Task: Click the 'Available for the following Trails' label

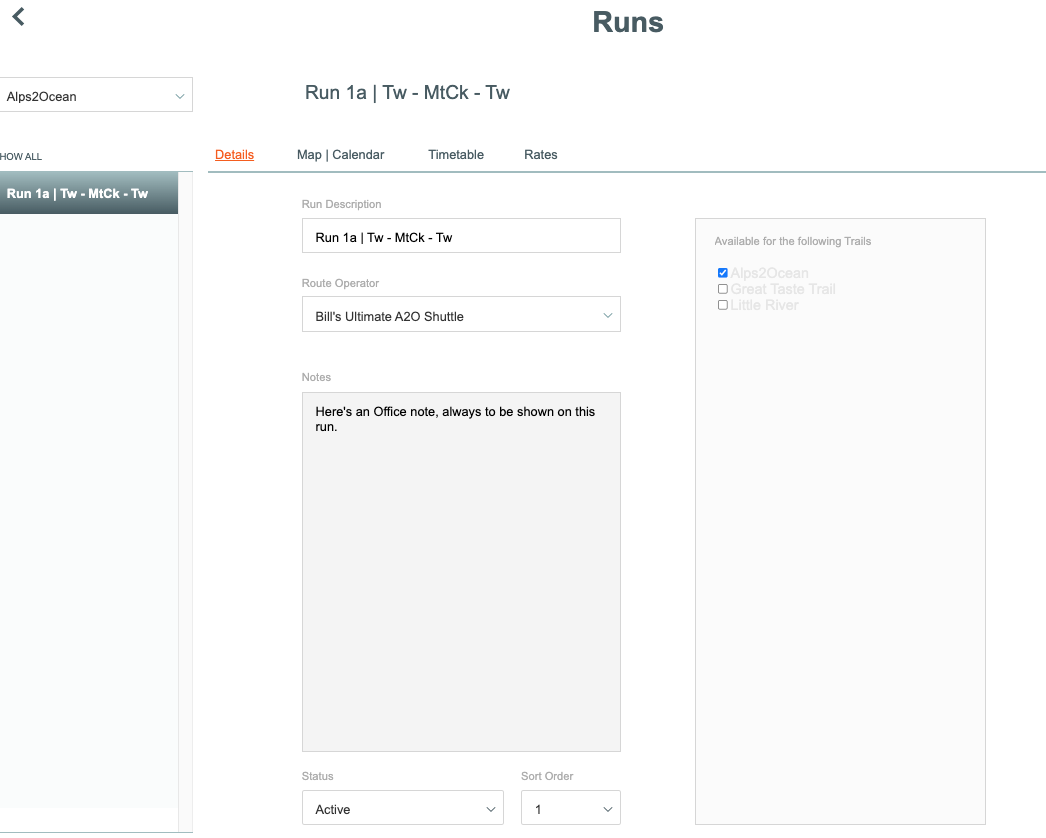Action: [x=793, y=242]
